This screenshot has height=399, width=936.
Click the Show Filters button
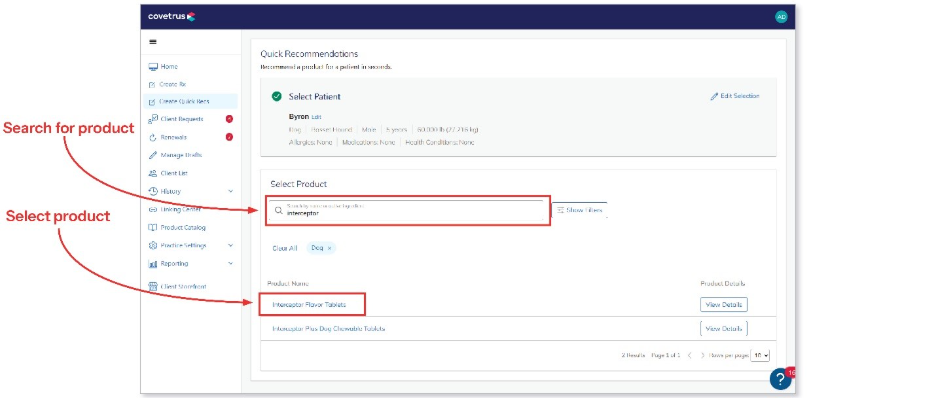(x=580, y=210)
